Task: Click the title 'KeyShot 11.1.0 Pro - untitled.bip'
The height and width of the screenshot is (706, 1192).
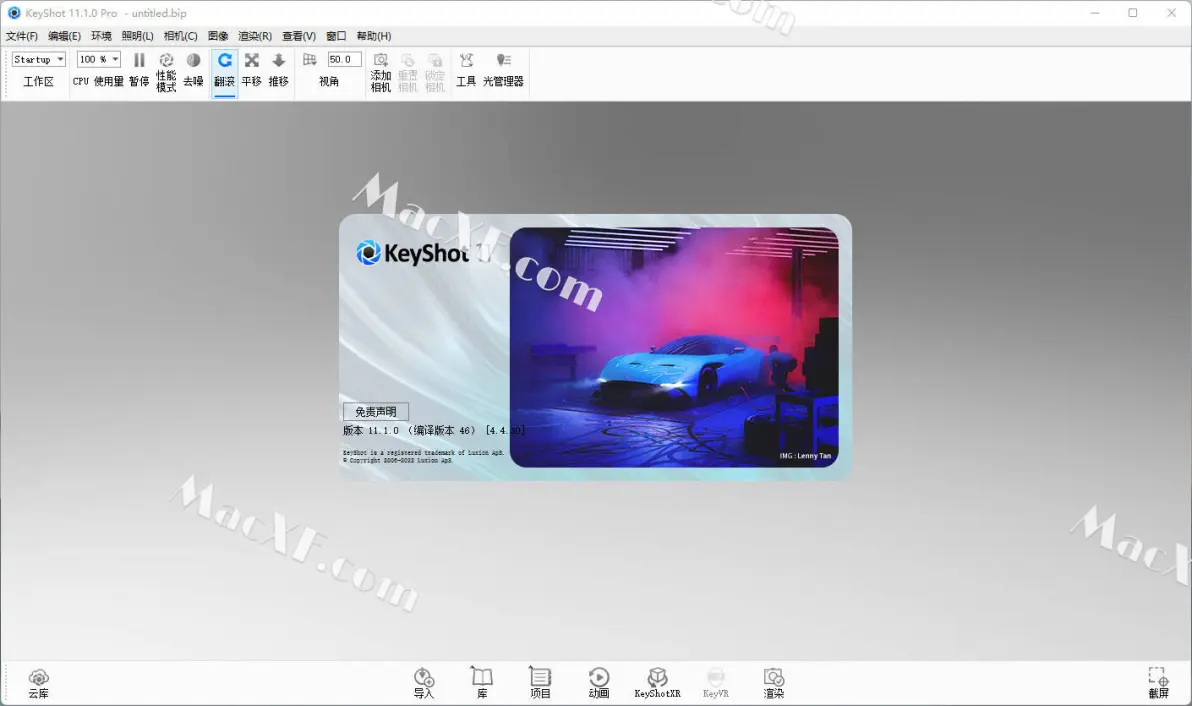Action: [x=106, y=13]
